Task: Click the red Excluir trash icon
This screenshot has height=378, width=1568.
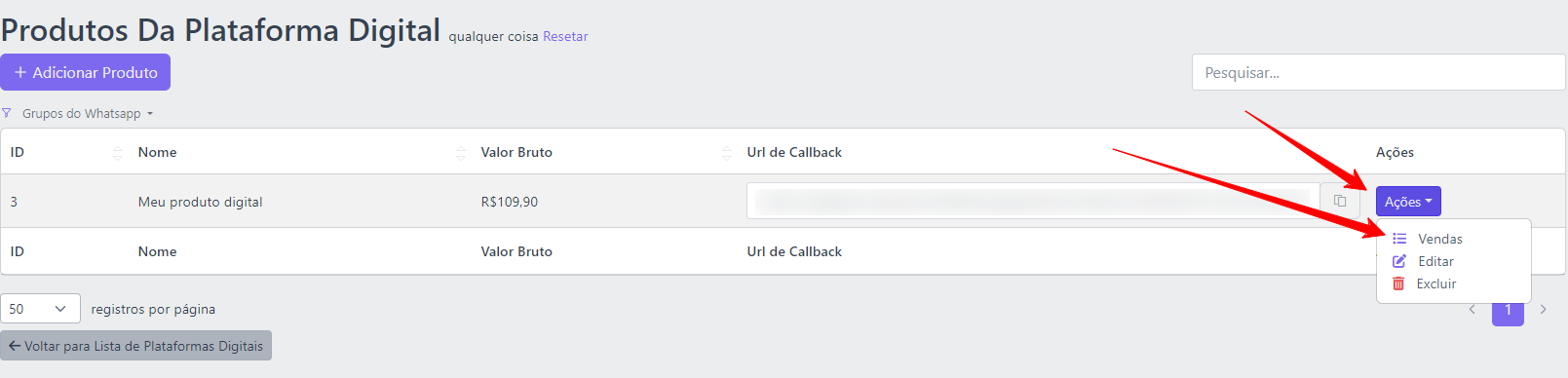Action: (x=1398, y=283)
